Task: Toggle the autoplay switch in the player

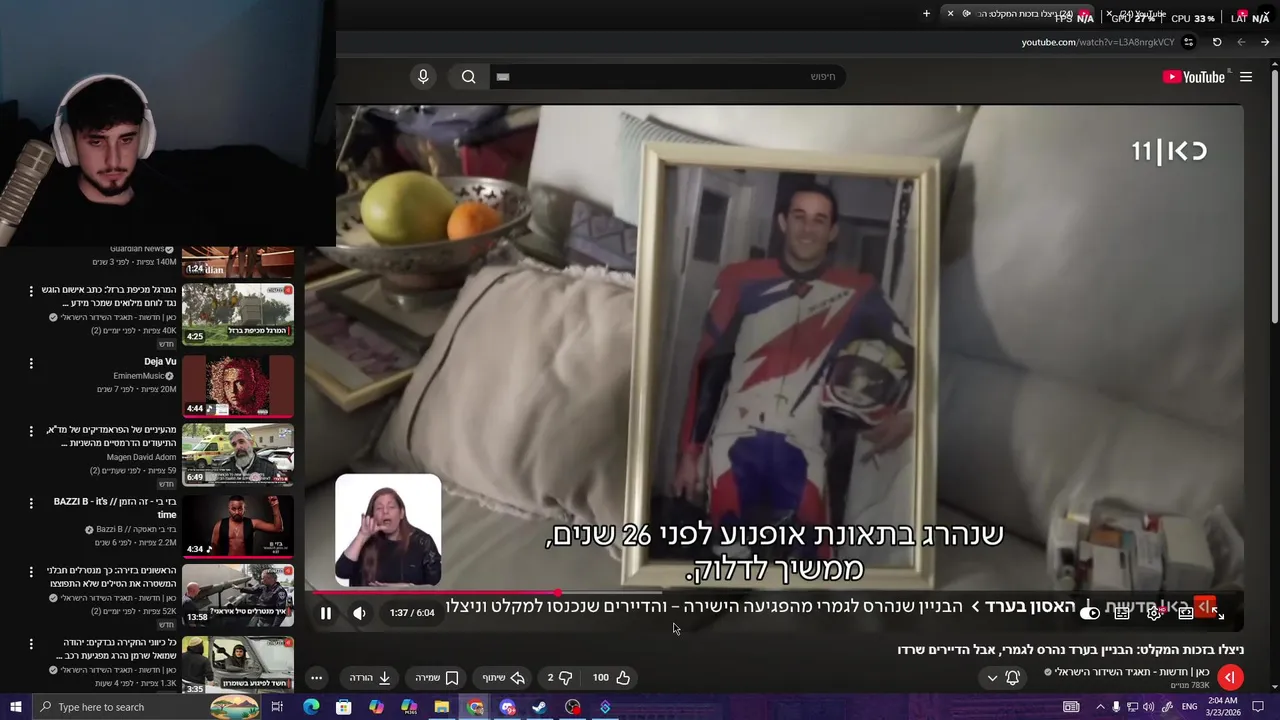Action: [1090, 613]
